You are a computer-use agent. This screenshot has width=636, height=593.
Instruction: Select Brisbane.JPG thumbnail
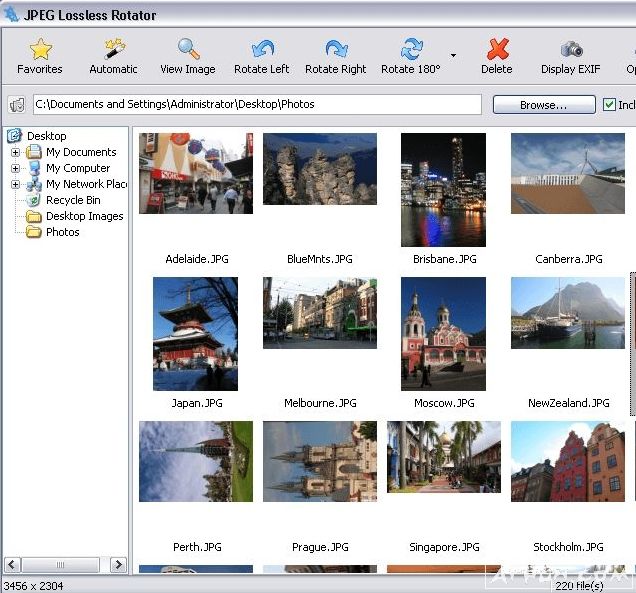(x=443, y=190)
